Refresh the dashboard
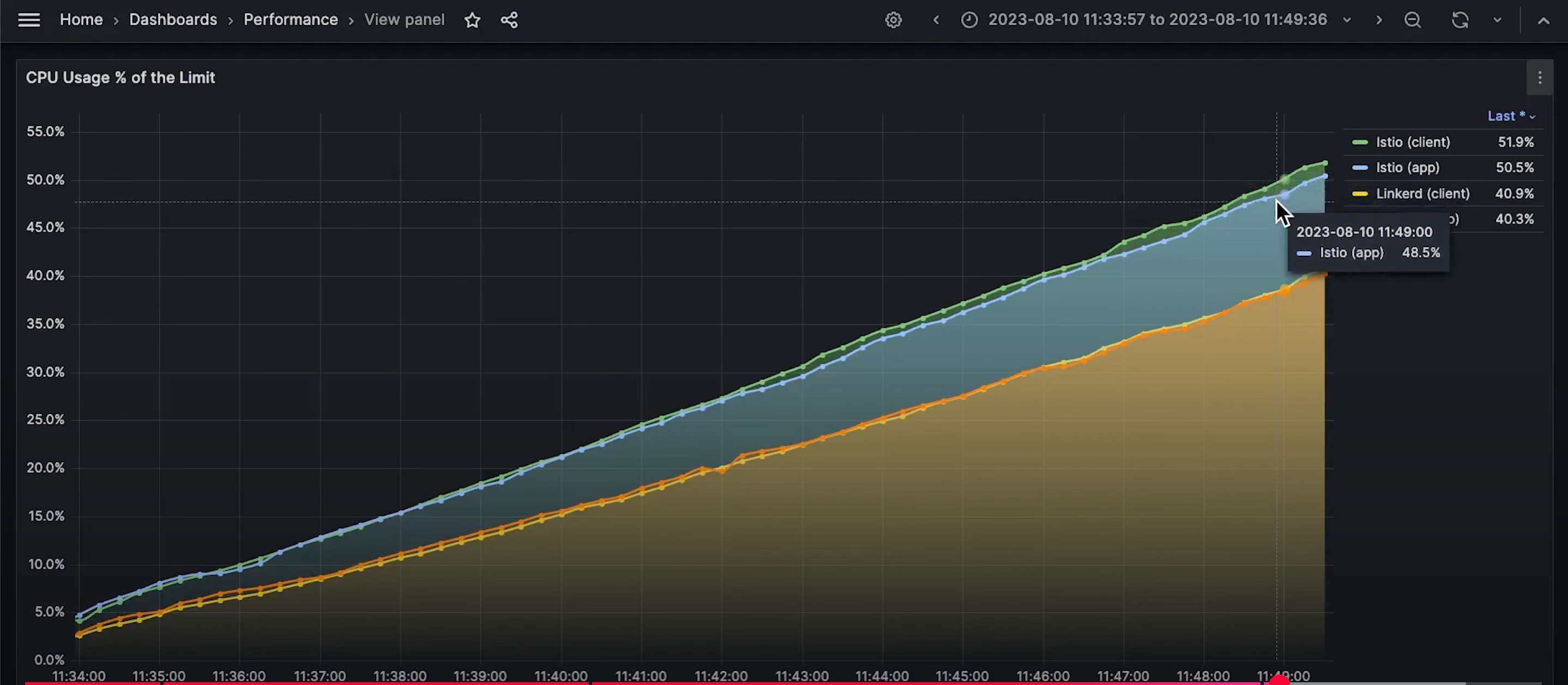The width and height of the screenshot is (1568, 685). (x=1460, y=20)
